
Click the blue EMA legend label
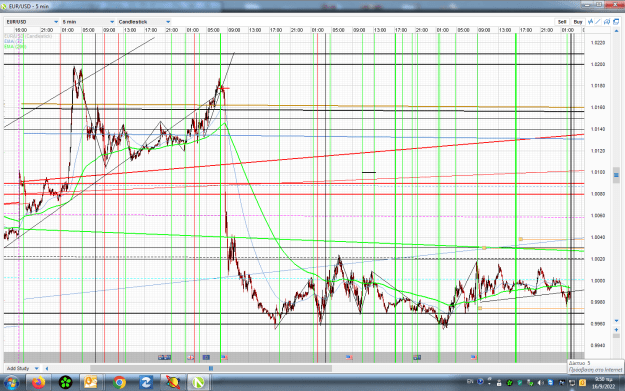pyautogui.click(x=14, y=41)
